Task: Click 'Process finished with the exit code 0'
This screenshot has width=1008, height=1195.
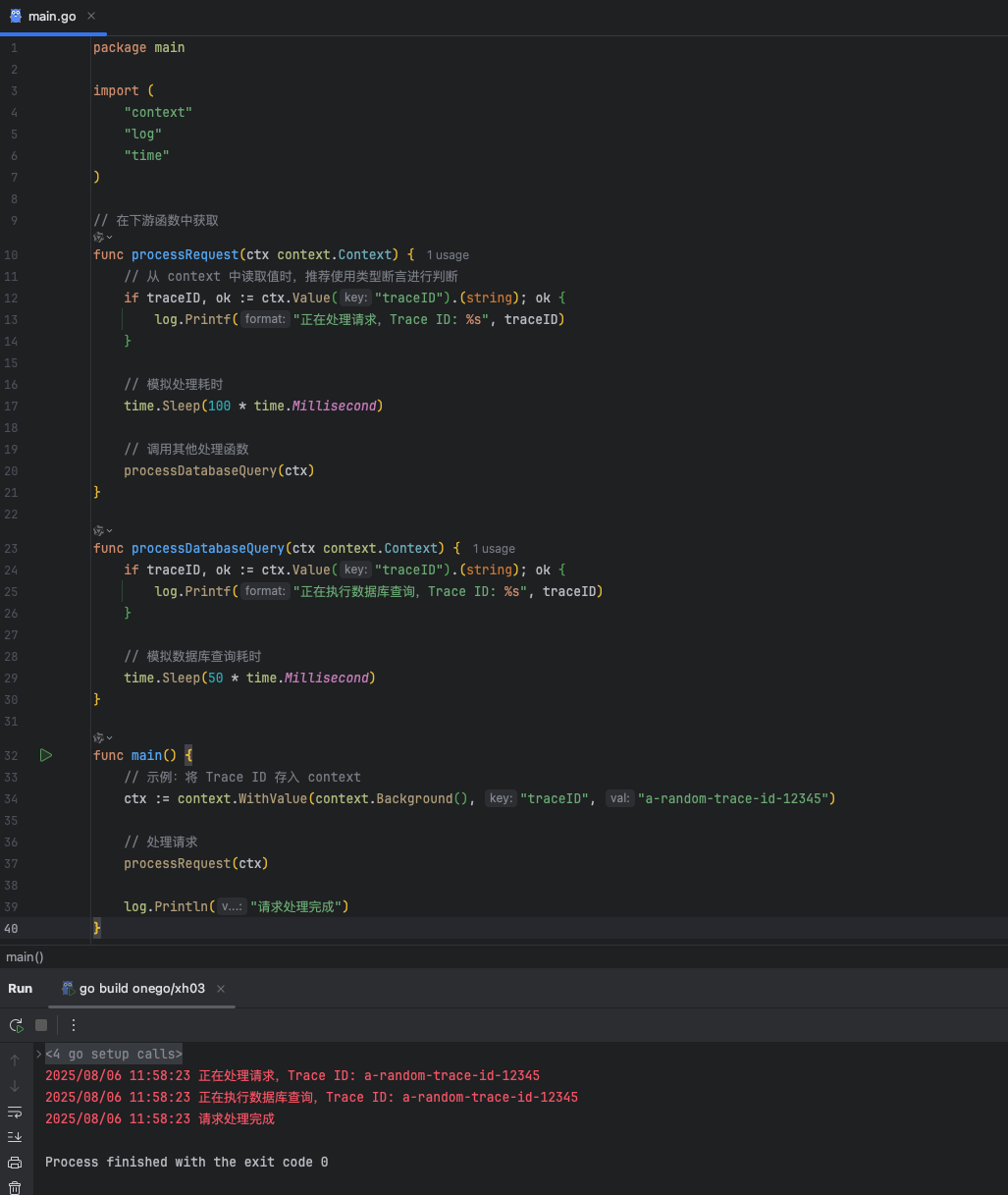Action: [x=186, y=1162]
